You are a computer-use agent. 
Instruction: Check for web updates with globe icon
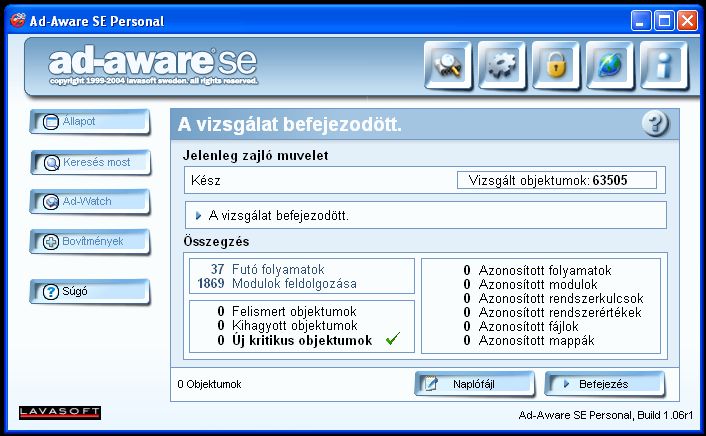[610, 65]
